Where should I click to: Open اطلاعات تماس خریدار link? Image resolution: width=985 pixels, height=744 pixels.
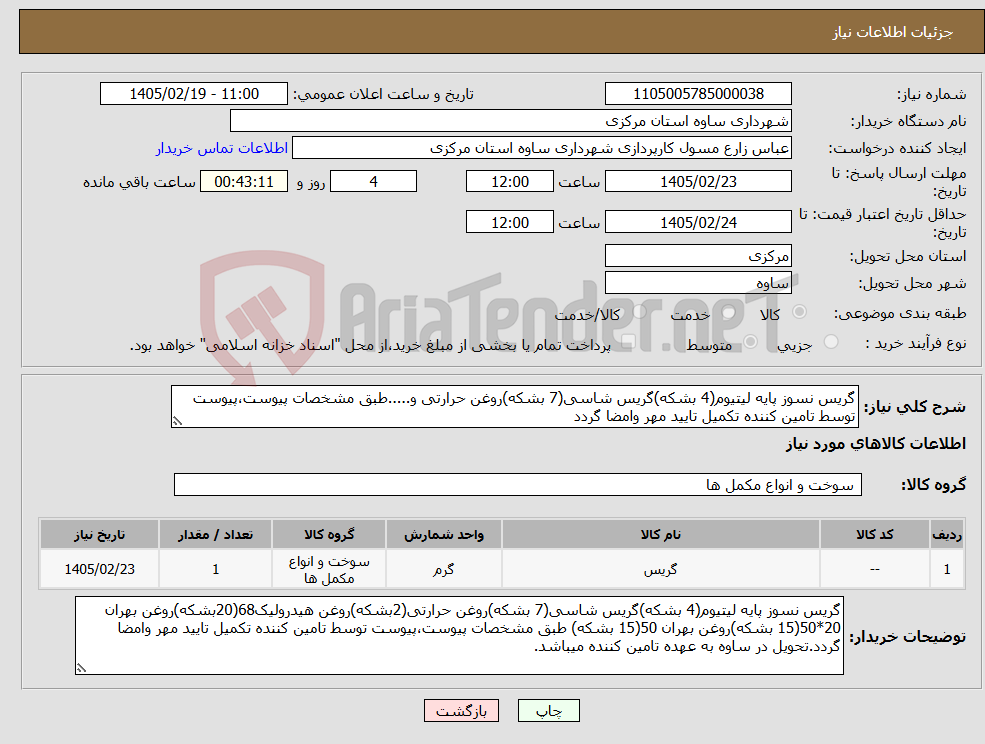(x=222, y=148)
